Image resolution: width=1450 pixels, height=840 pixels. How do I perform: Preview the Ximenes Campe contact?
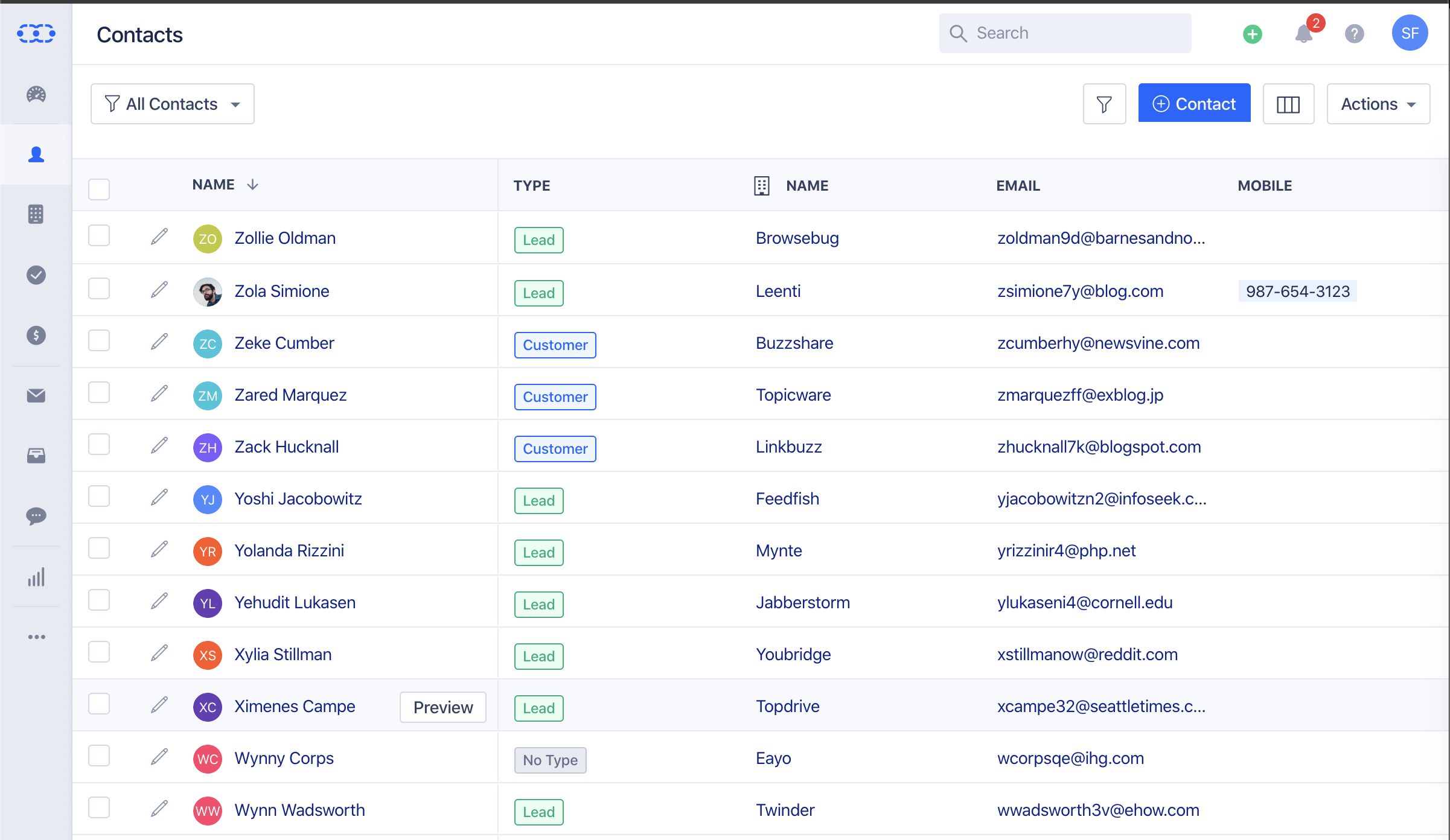point(442,707)
